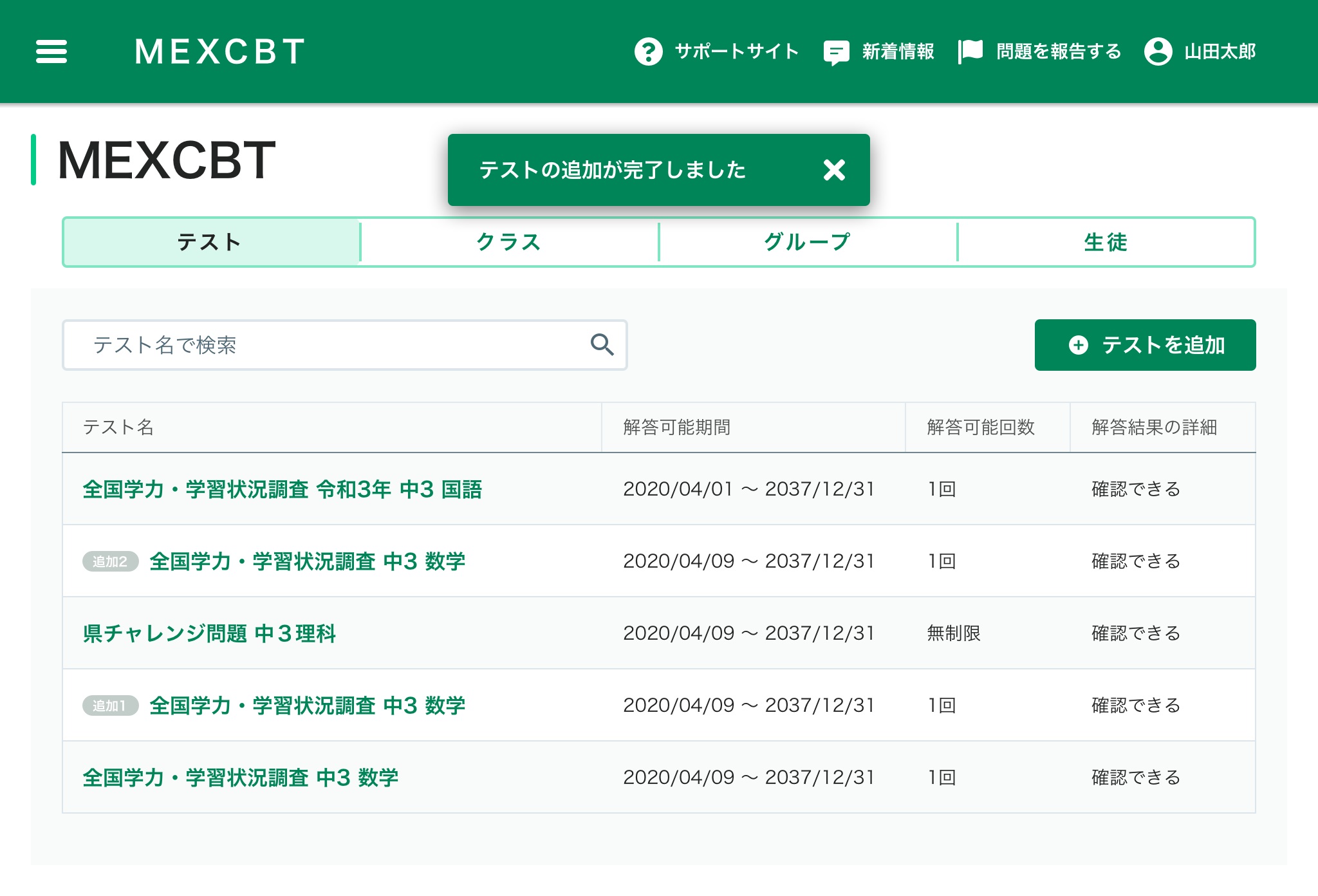Screen dimensions: 1318x896
Task: Click the search magnifier icon
Action: (x=602, y=345)
